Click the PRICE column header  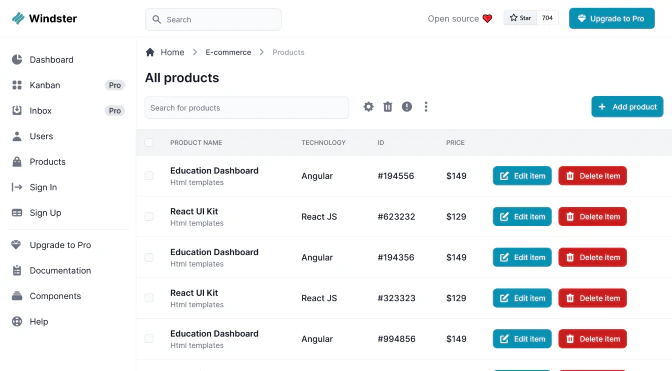[x=455, y=143]
